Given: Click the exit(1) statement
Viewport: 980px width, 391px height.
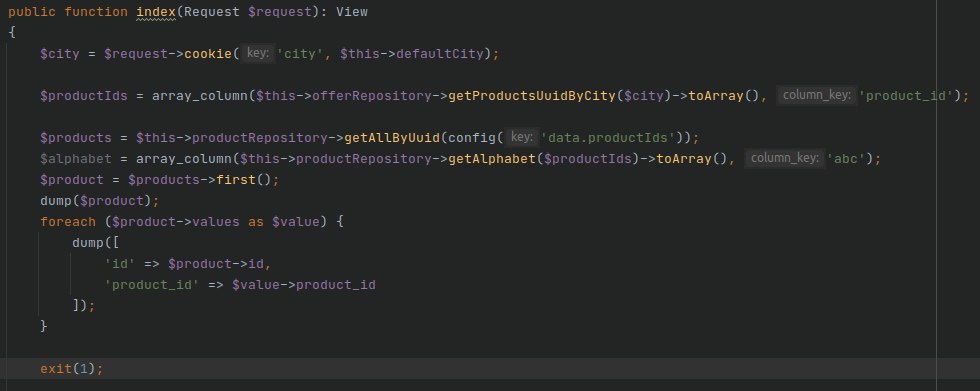Looking at the screenshot, I should (x=72, y=369).
